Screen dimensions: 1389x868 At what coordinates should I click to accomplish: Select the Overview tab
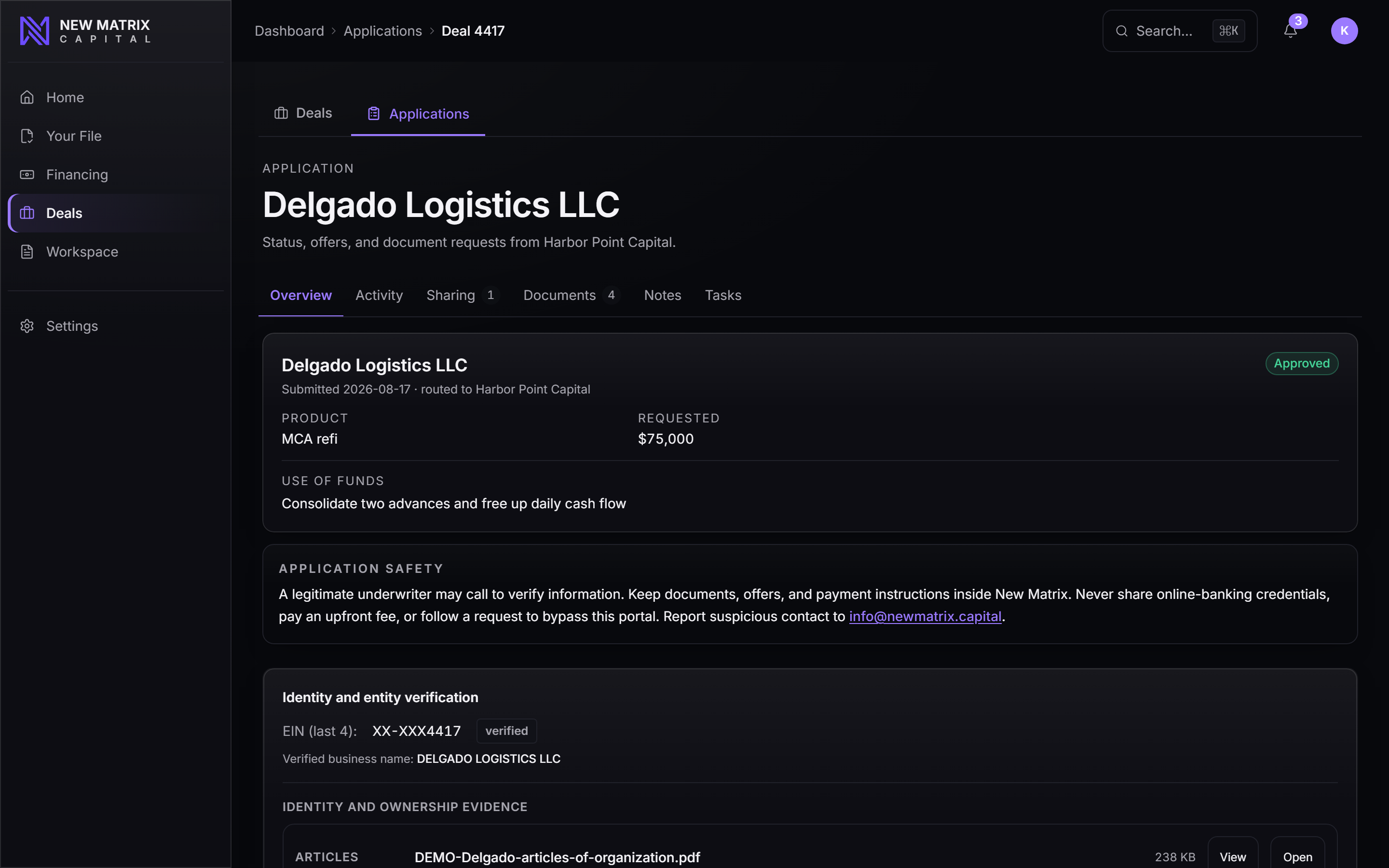(x=301, y=295)
